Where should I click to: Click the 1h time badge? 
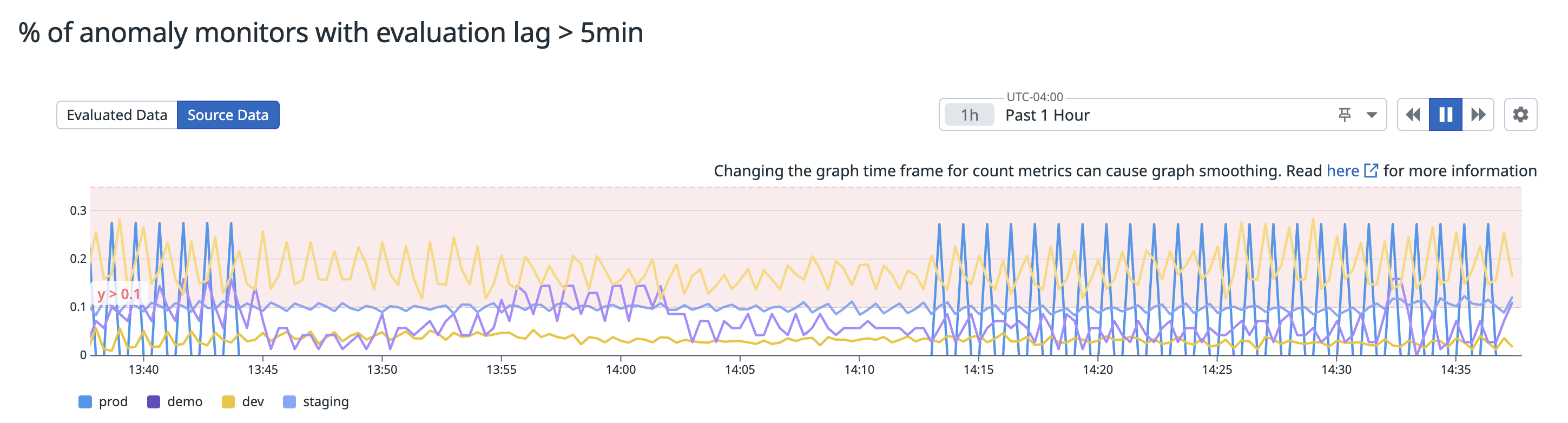tap(969, 115)
